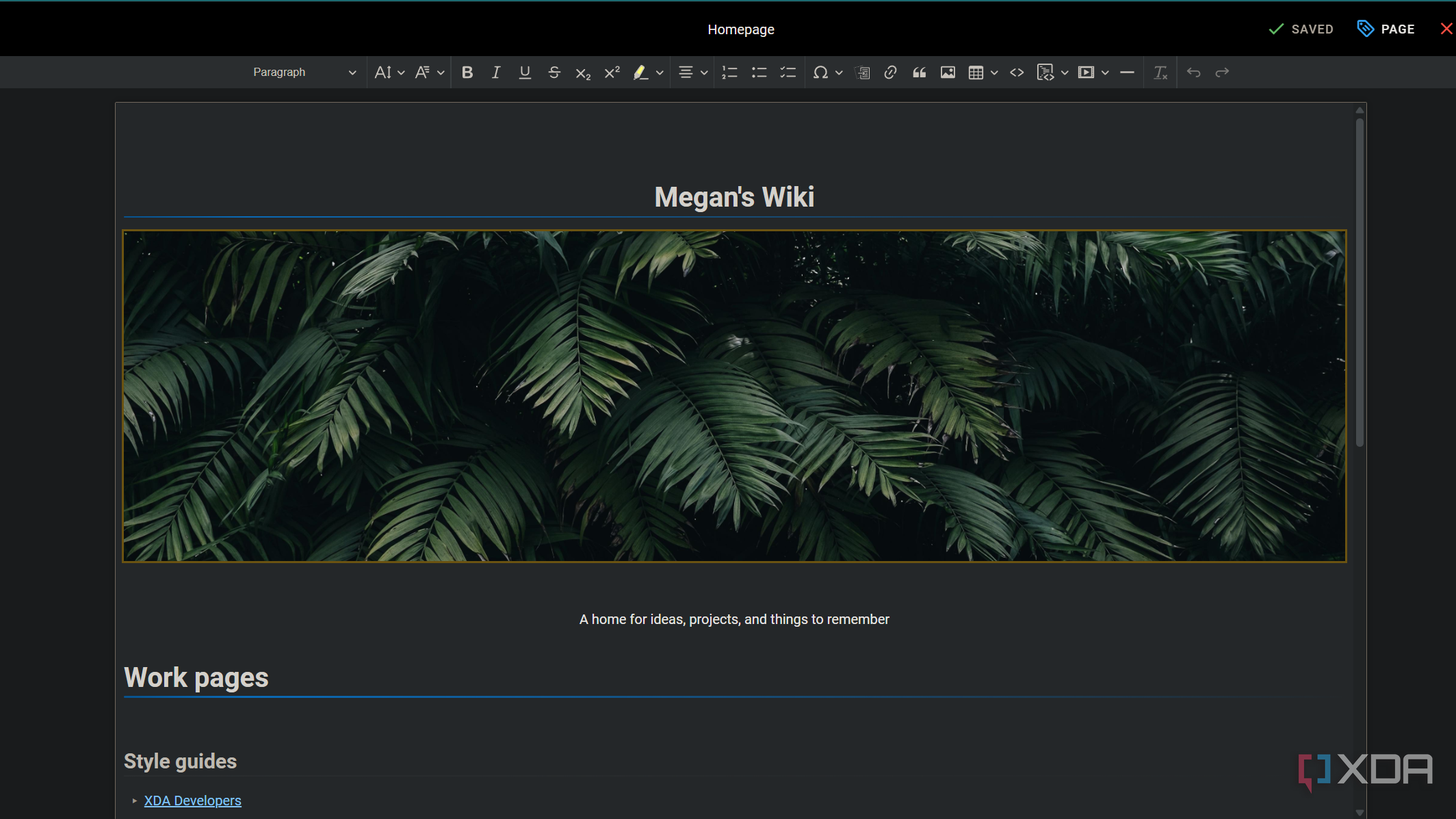The image size is (1456, 819).
Task: Toggle superscript formatting
Action: point(612,73)
